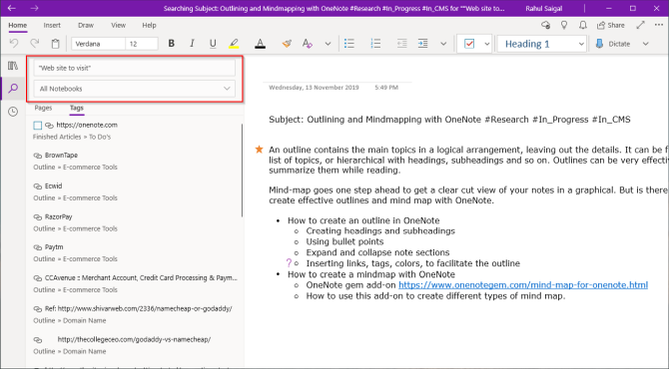This screenshot has width=669, height=369.
Task: Click the page subject title text
Action: point(450,119)
